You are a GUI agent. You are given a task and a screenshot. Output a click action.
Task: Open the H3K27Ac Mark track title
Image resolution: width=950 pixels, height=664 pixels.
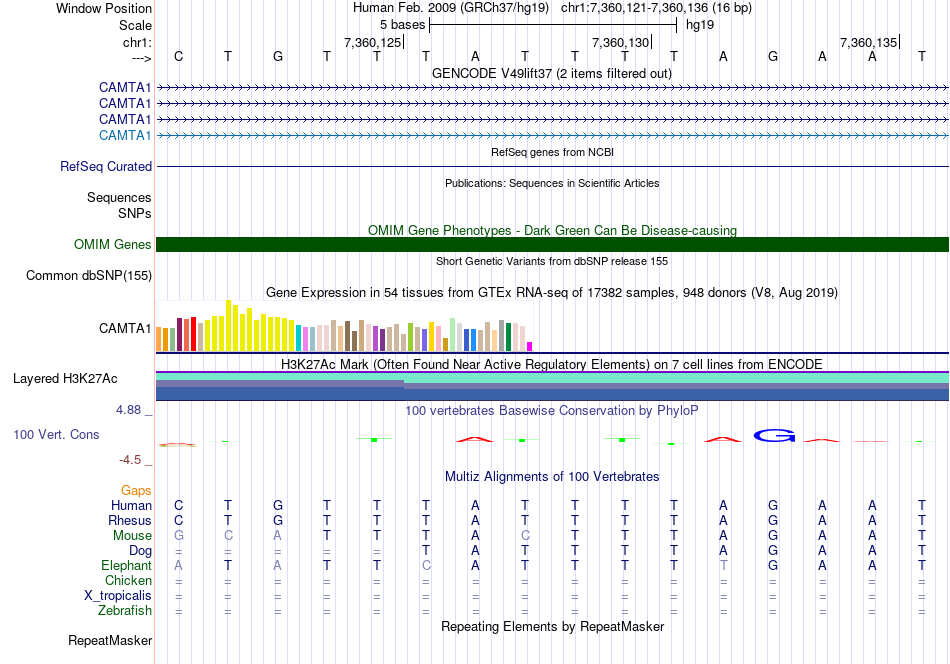[552, 364]
